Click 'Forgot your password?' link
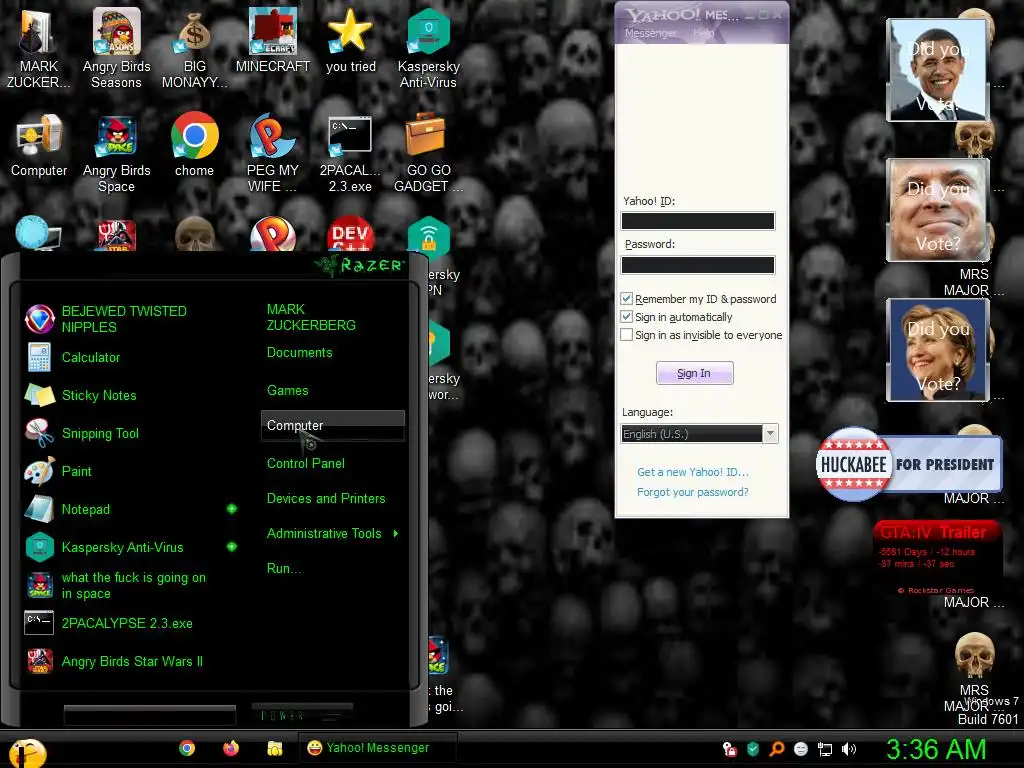This screenshot has width=1024, height=768. click(x=693, y=492)
